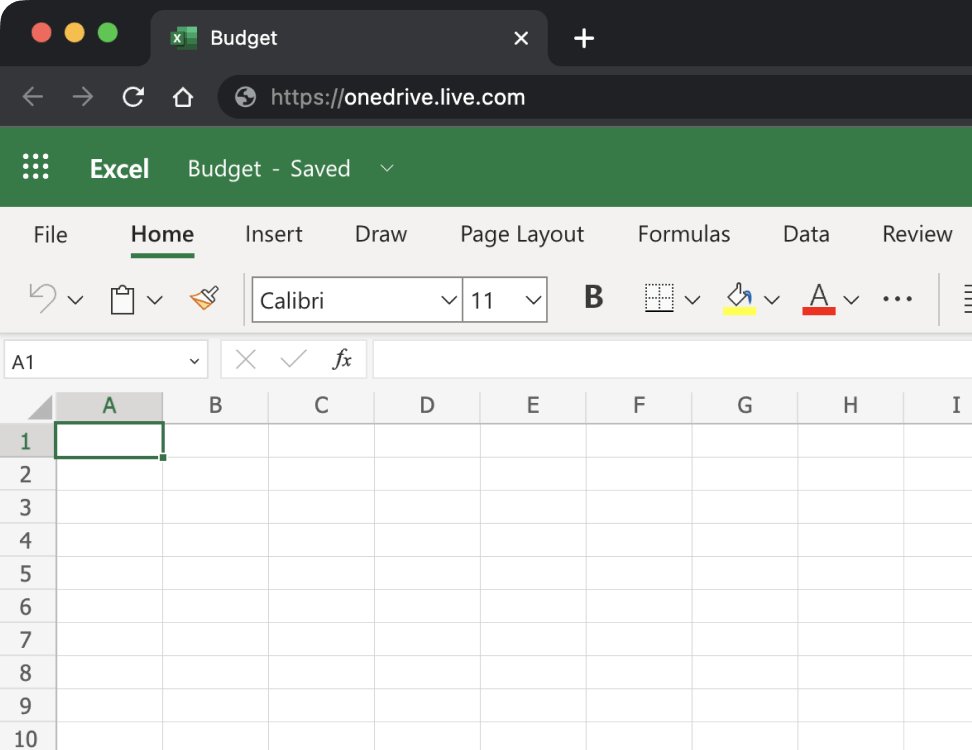Image resolution: width=972 pixels, height=750 pixels.
Task: Select row 9 header
Action: point(27,705)
